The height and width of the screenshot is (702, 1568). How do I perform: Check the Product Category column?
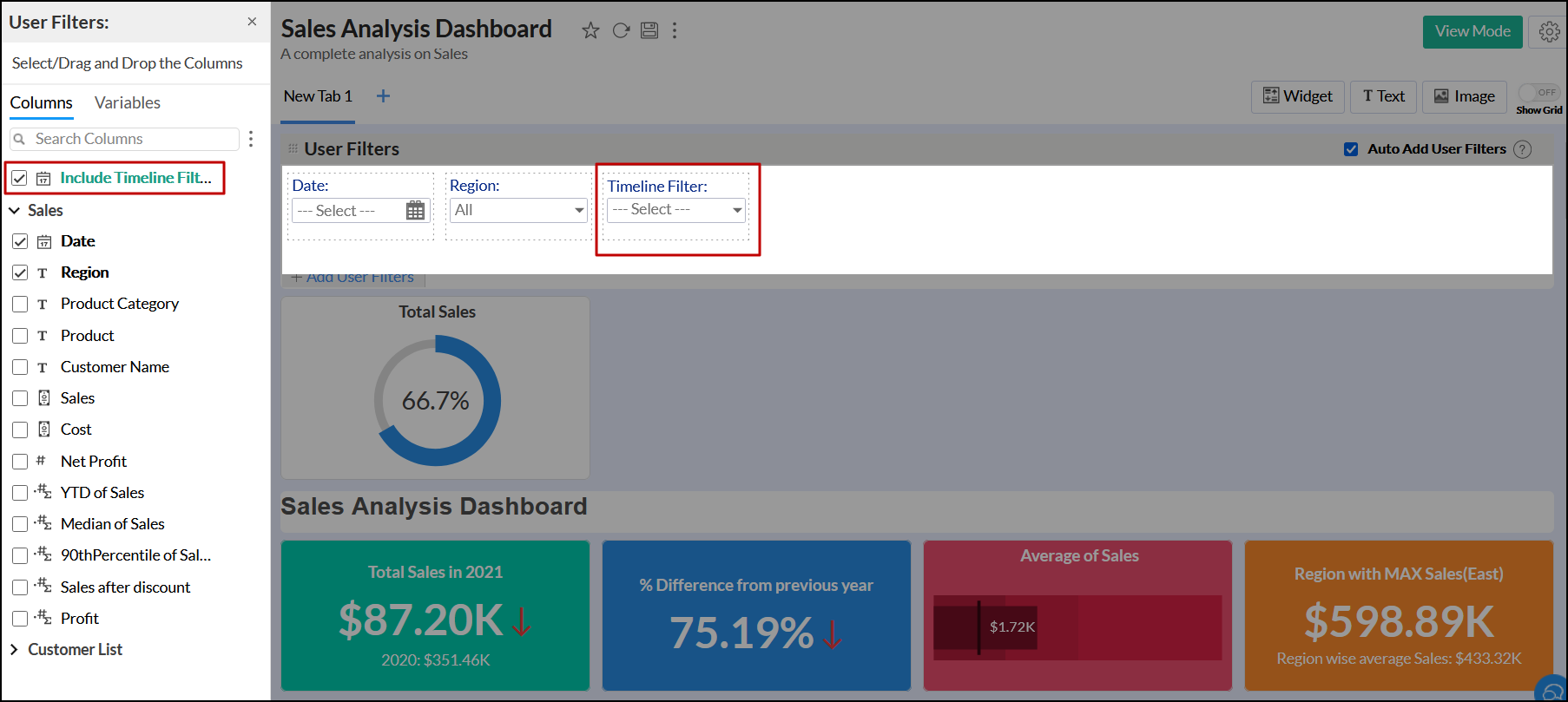click(20, 304)
